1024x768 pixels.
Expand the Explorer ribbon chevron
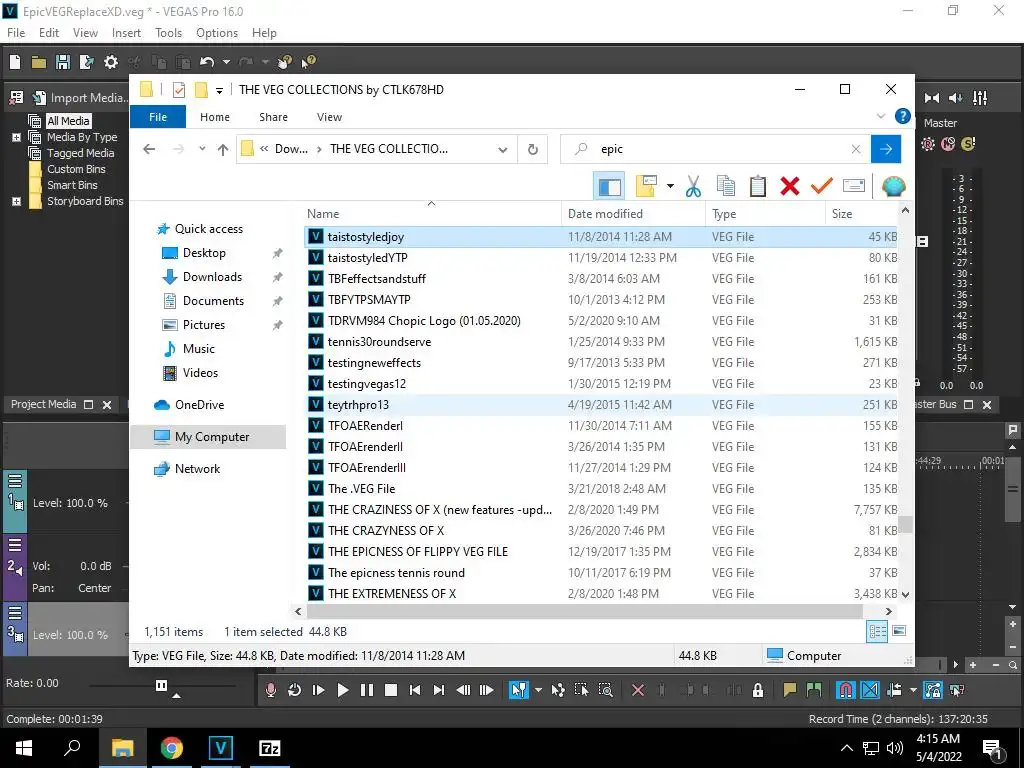(880, 116)
